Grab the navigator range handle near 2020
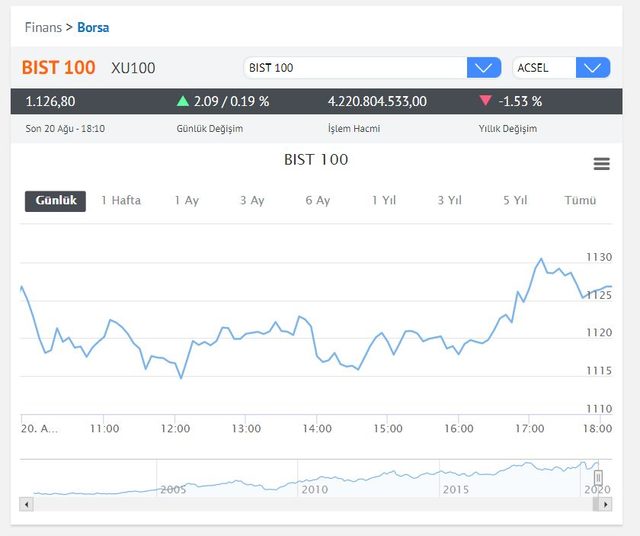Image resolution: width=640 pixels, height=536 pixels. [x=598, y=477]
